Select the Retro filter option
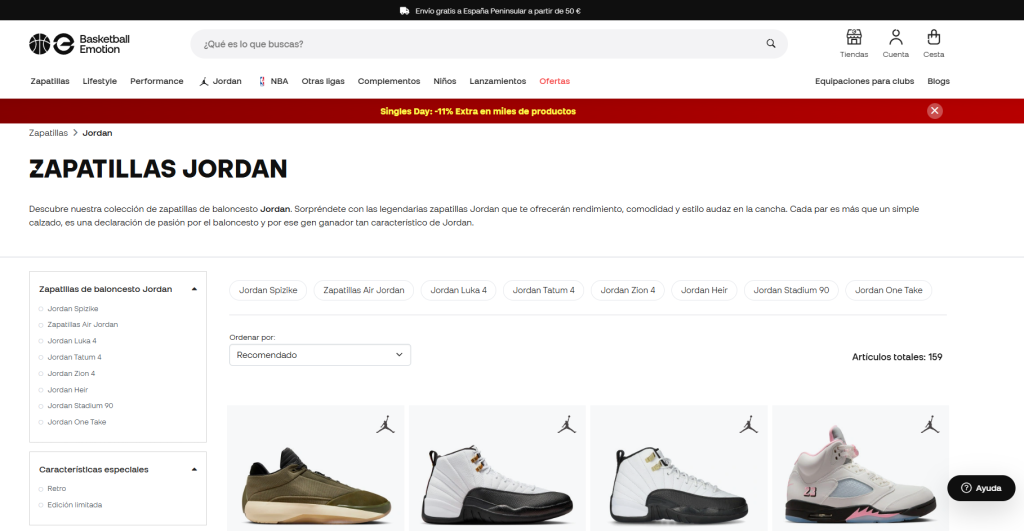 click(x=56, y=489)
